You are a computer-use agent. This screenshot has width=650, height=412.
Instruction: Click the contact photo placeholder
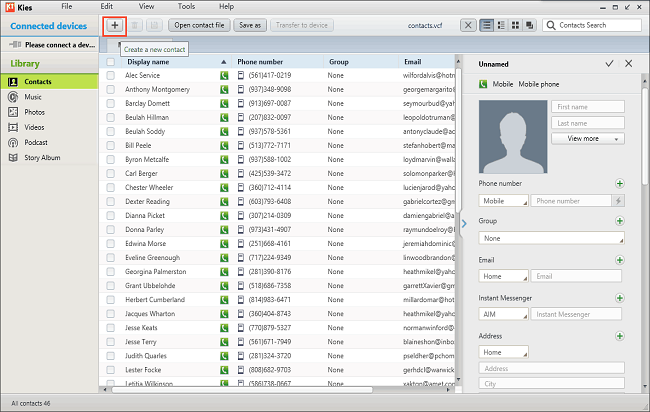coord(513,136)
